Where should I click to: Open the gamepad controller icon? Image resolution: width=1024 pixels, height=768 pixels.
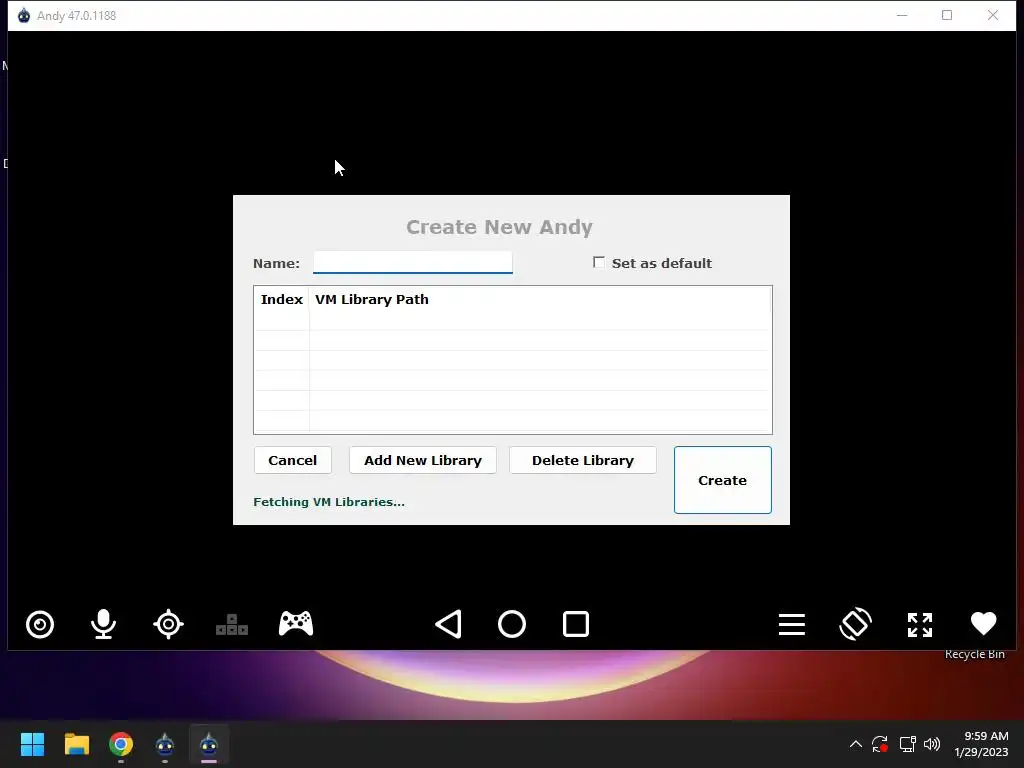296,624
